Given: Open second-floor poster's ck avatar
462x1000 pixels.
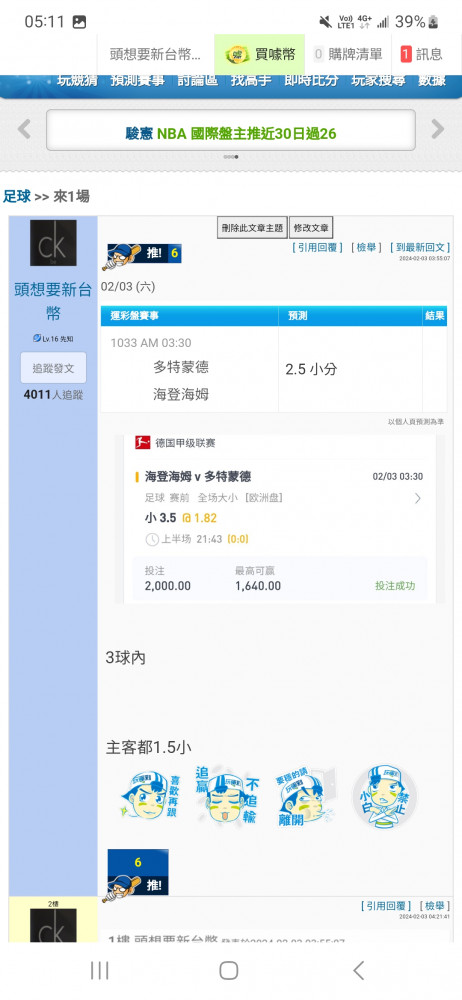Looking at the screenshot, I should tap(53, 925).
